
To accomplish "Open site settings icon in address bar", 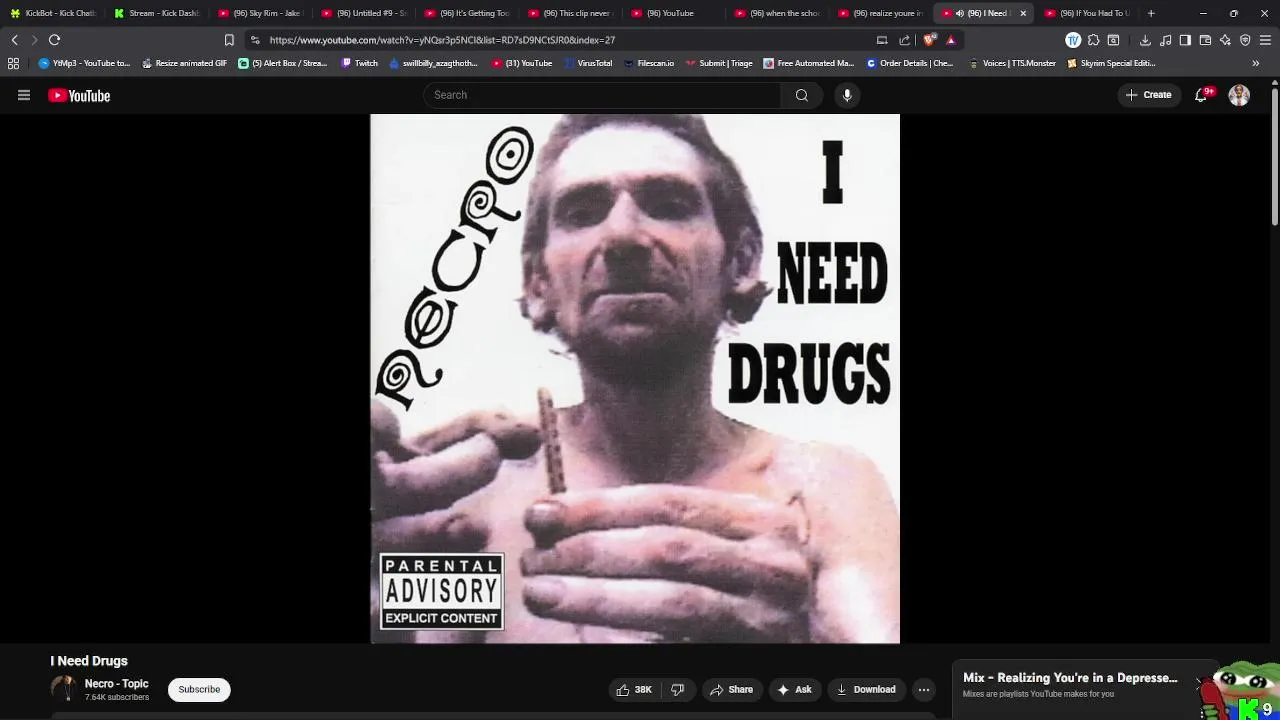I will pyautogui.click(x=255, y=40).
